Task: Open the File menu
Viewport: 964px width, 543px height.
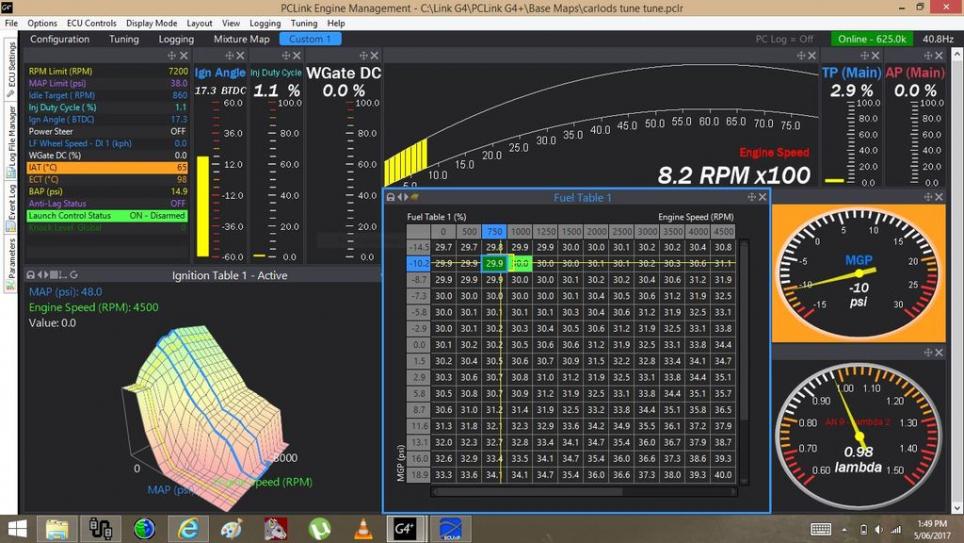Action: pos(11,23)
